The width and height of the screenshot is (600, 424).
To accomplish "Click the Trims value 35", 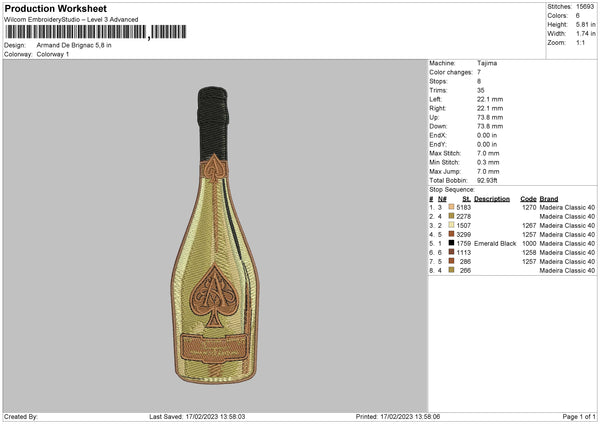I will pyautogui.click(x=481, y=90).
